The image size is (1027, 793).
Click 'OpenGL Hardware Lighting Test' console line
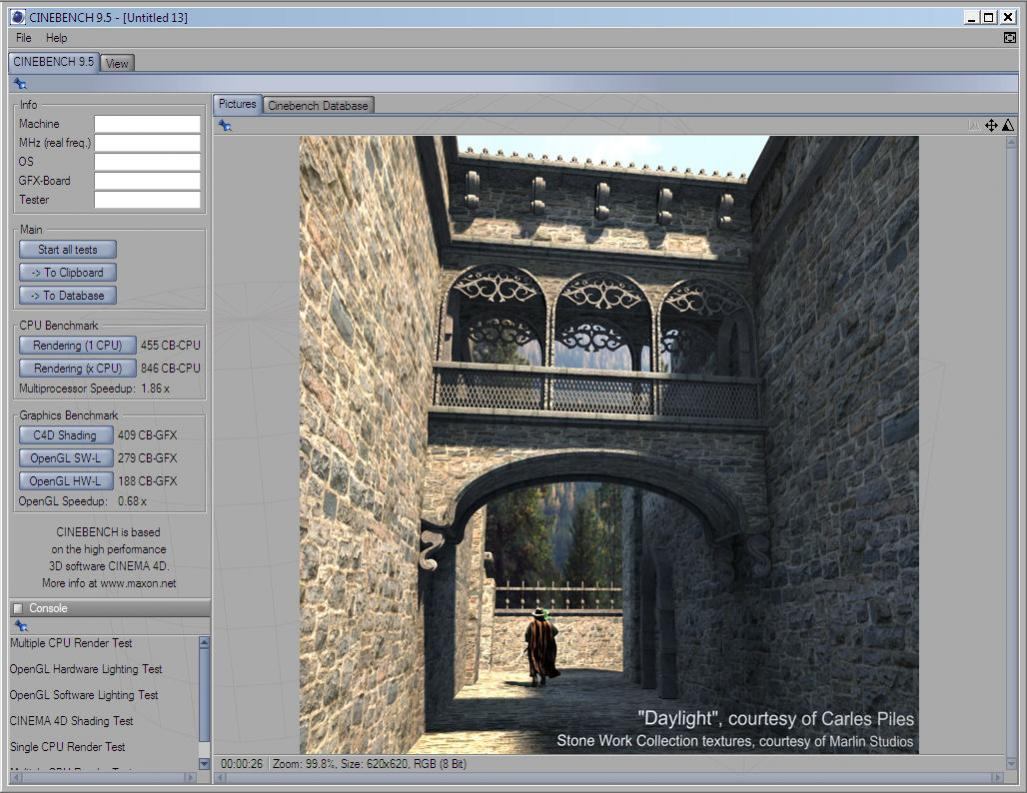click(86, 669)
